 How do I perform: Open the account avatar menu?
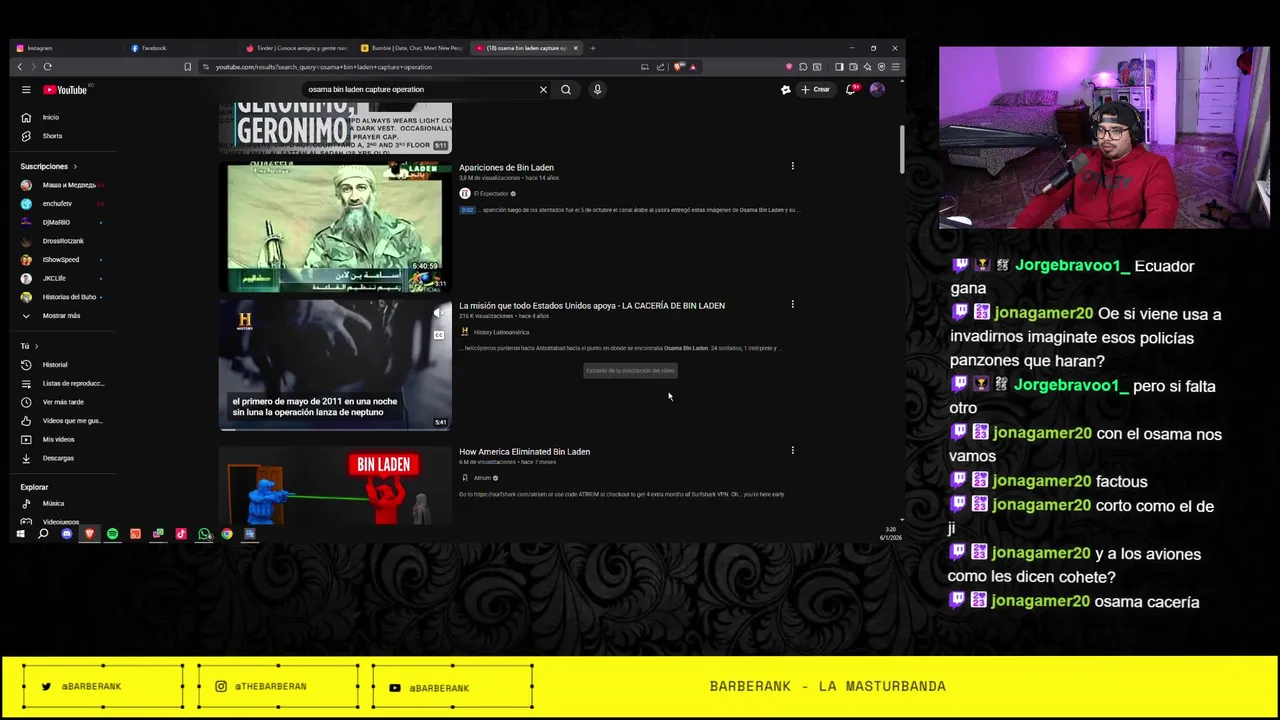[877, 89]
